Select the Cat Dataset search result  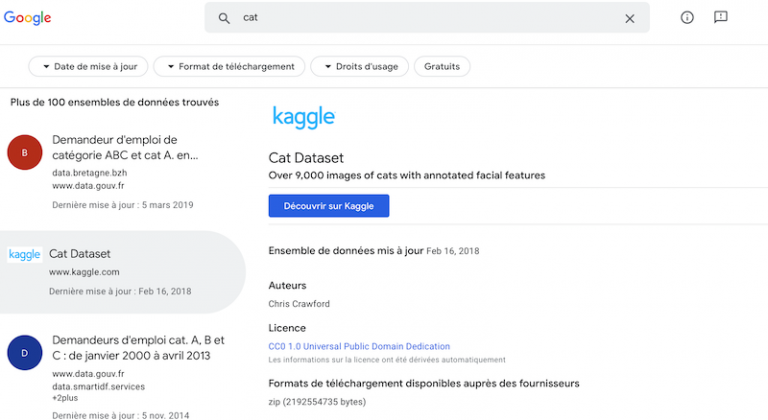[x=80, y=254]
